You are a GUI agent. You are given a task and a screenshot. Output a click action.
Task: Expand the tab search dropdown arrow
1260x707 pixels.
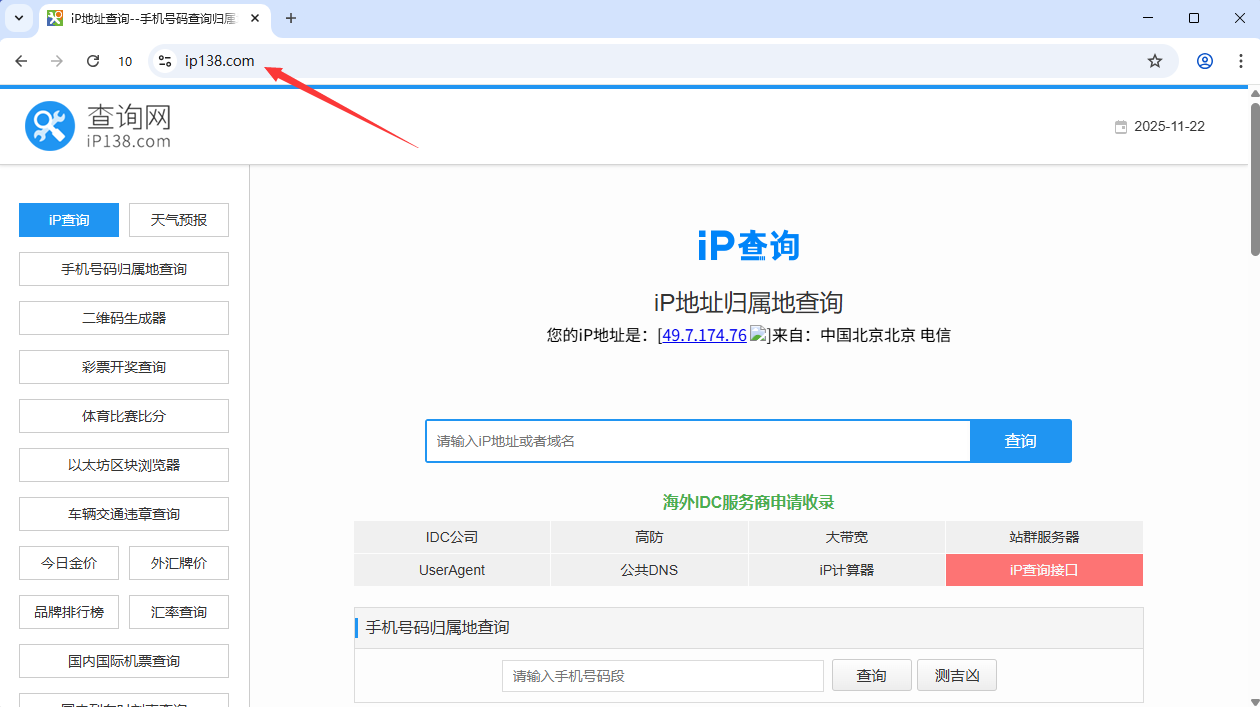pyautogui.click(x=18, y=18)
